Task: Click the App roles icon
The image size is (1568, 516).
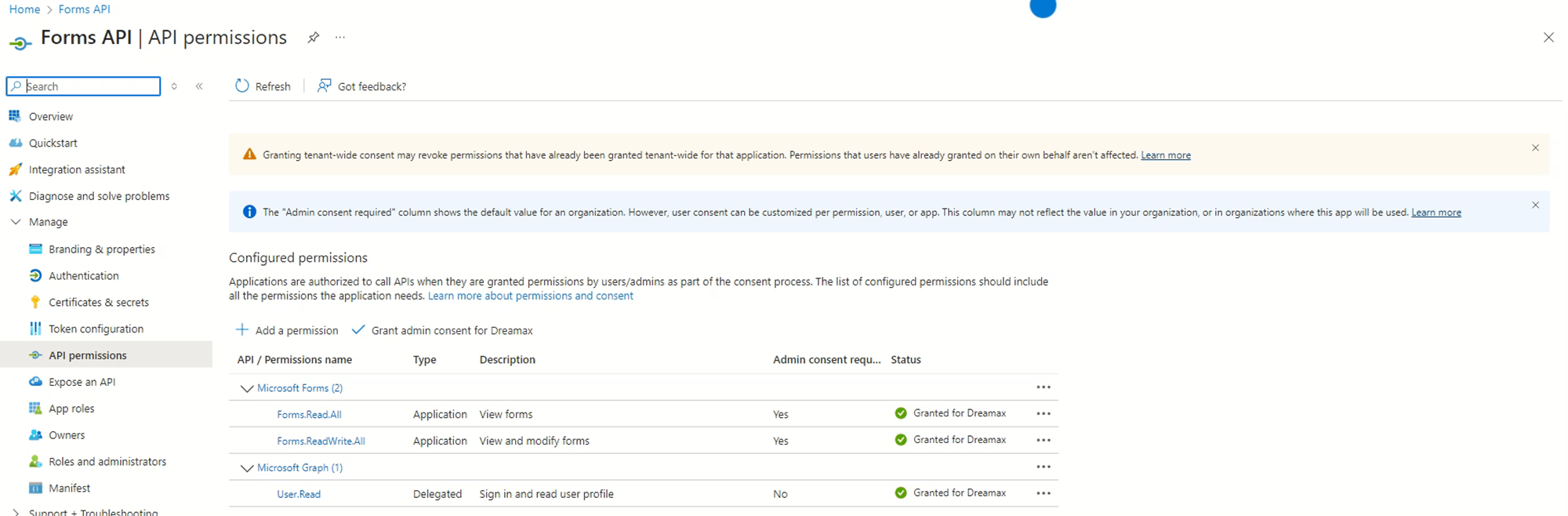Action: click(35, 409)
